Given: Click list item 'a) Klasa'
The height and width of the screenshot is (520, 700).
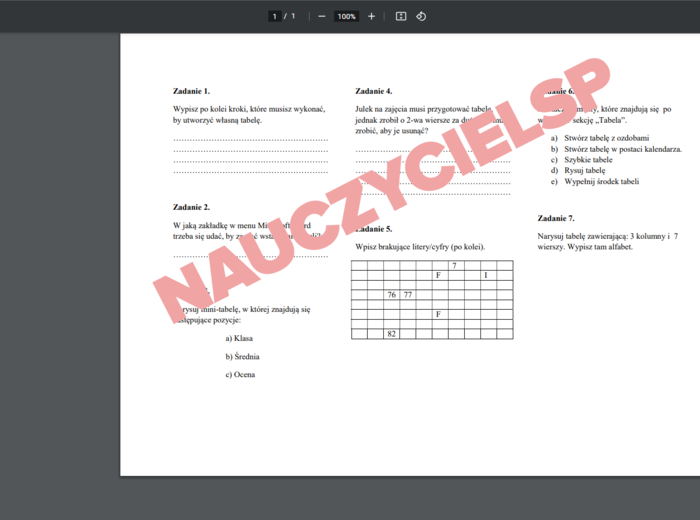Looking at the screenshot, I should pyautogui.click(x=239, y=338).
